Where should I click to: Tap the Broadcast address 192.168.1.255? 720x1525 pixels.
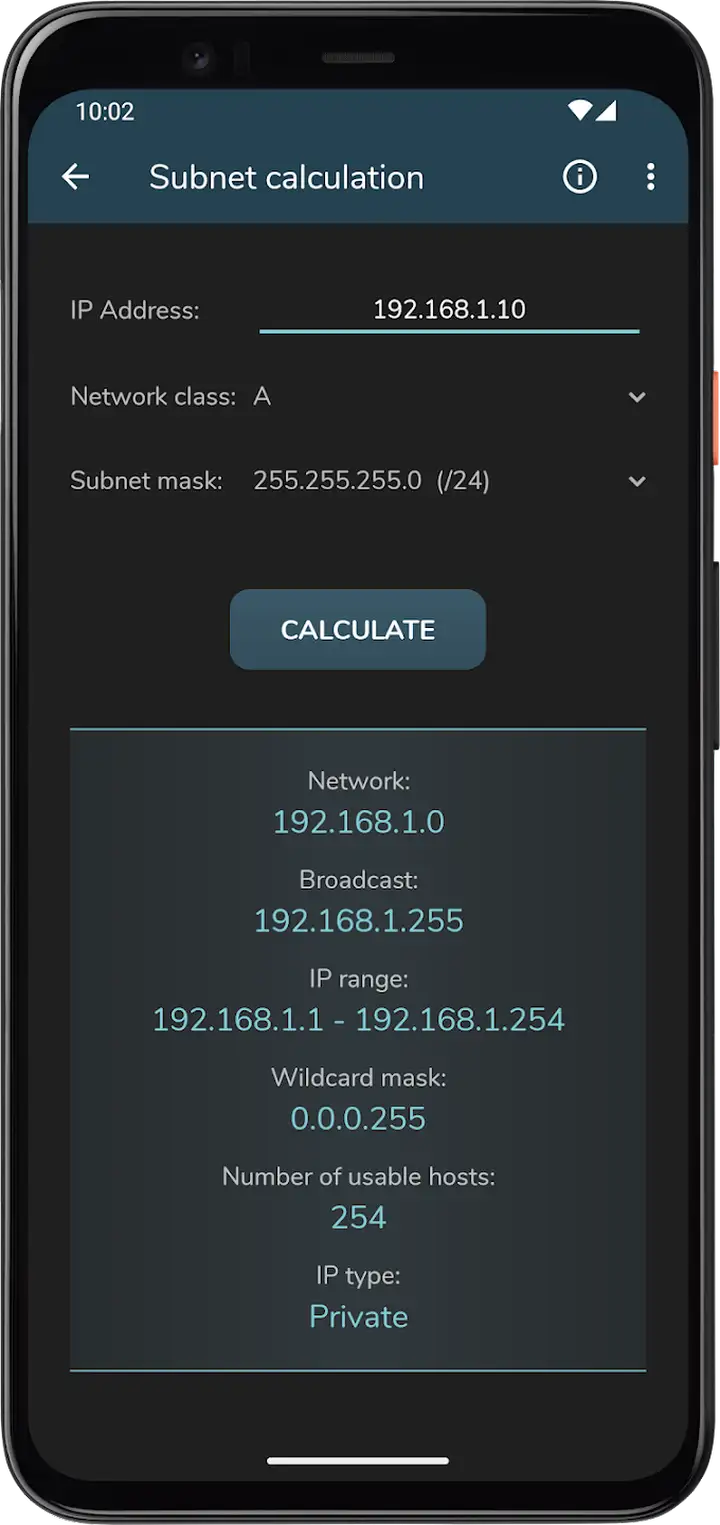tap(358, 920)
